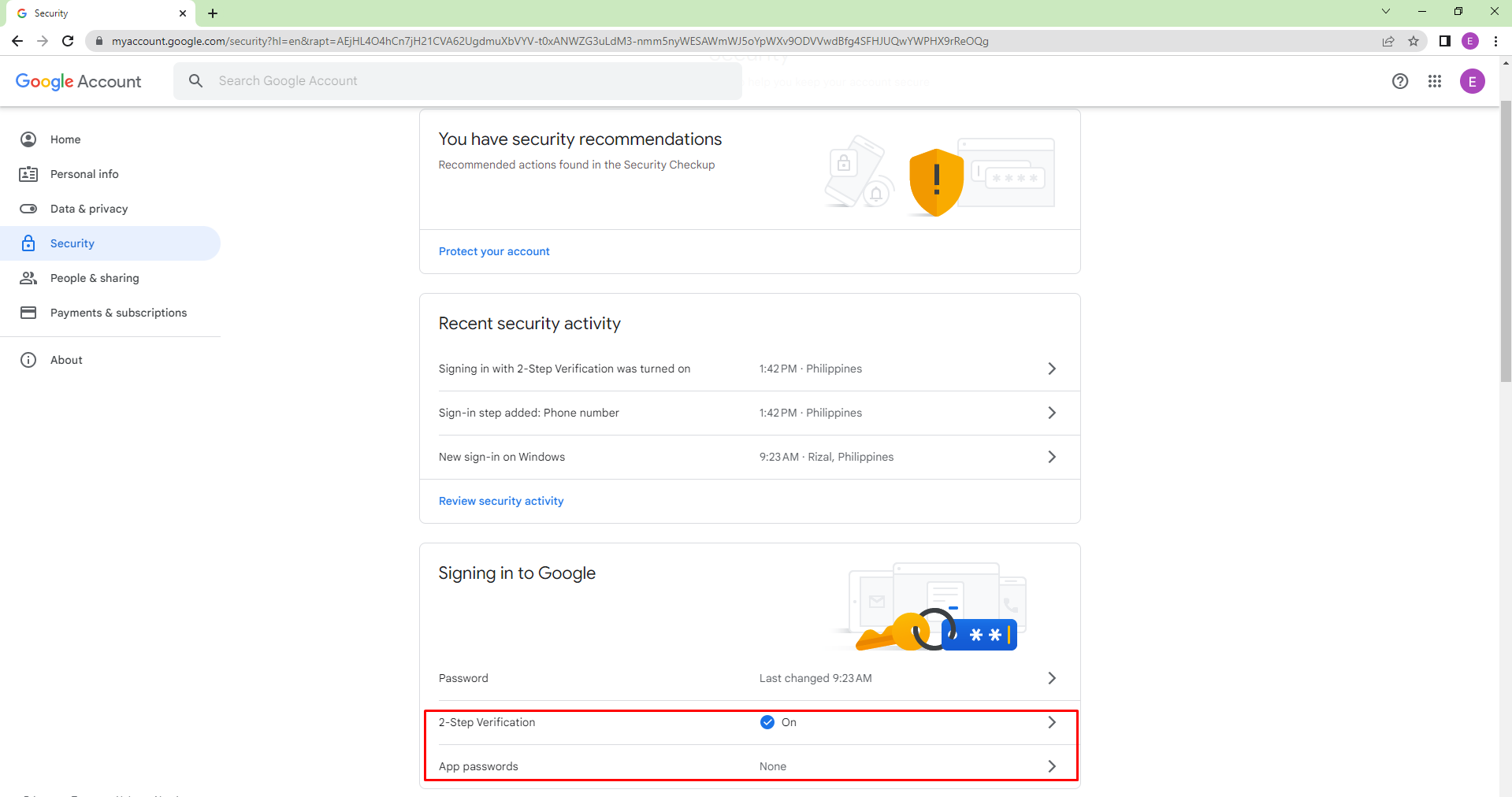Image resolution: width=1512 pixels, height=797 pixels.
Task: Click the yellow warning shield illustration
Action: pos(936,182)
